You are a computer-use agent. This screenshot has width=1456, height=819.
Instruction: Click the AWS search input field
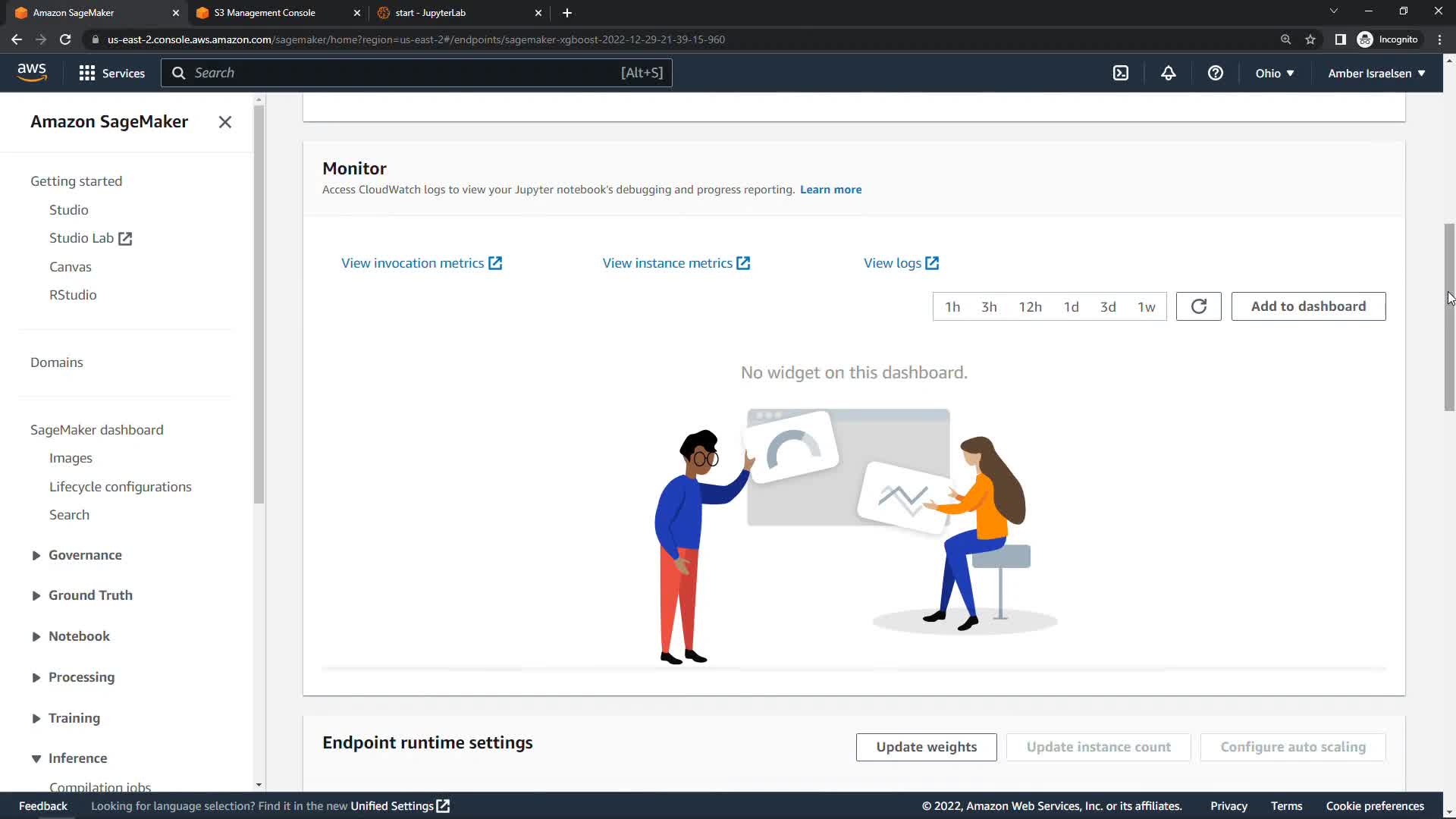click(402, 73)
